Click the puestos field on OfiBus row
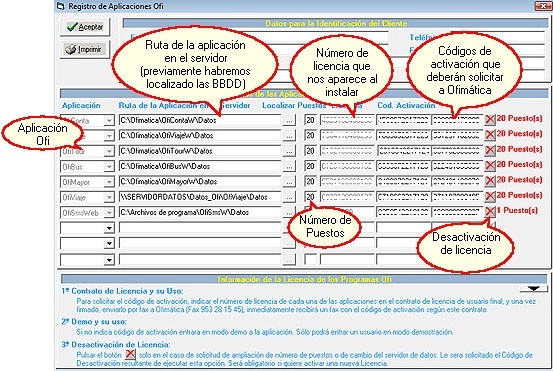The width and height of the screenshot is (553, 371). click(x=310, y=166)
